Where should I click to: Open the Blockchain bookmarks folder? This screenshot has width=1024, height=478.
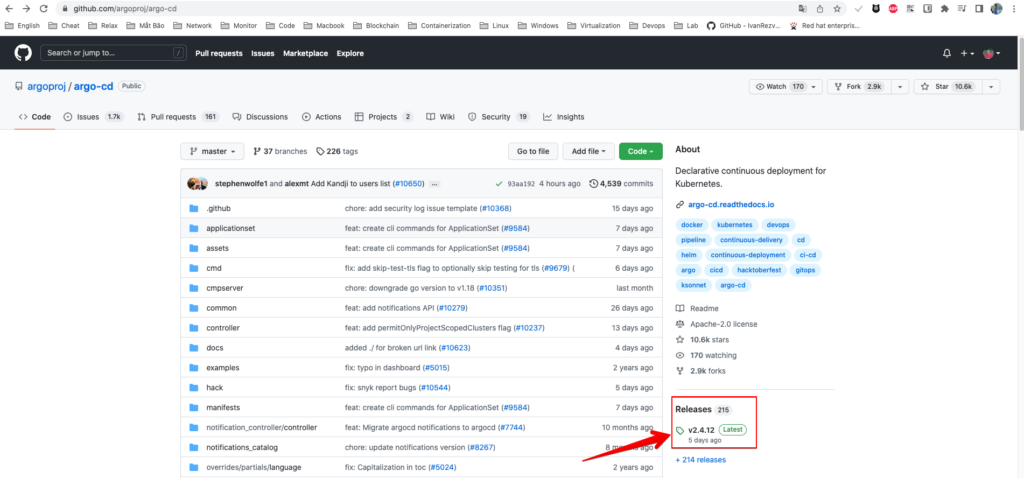(x=377, y=25)
